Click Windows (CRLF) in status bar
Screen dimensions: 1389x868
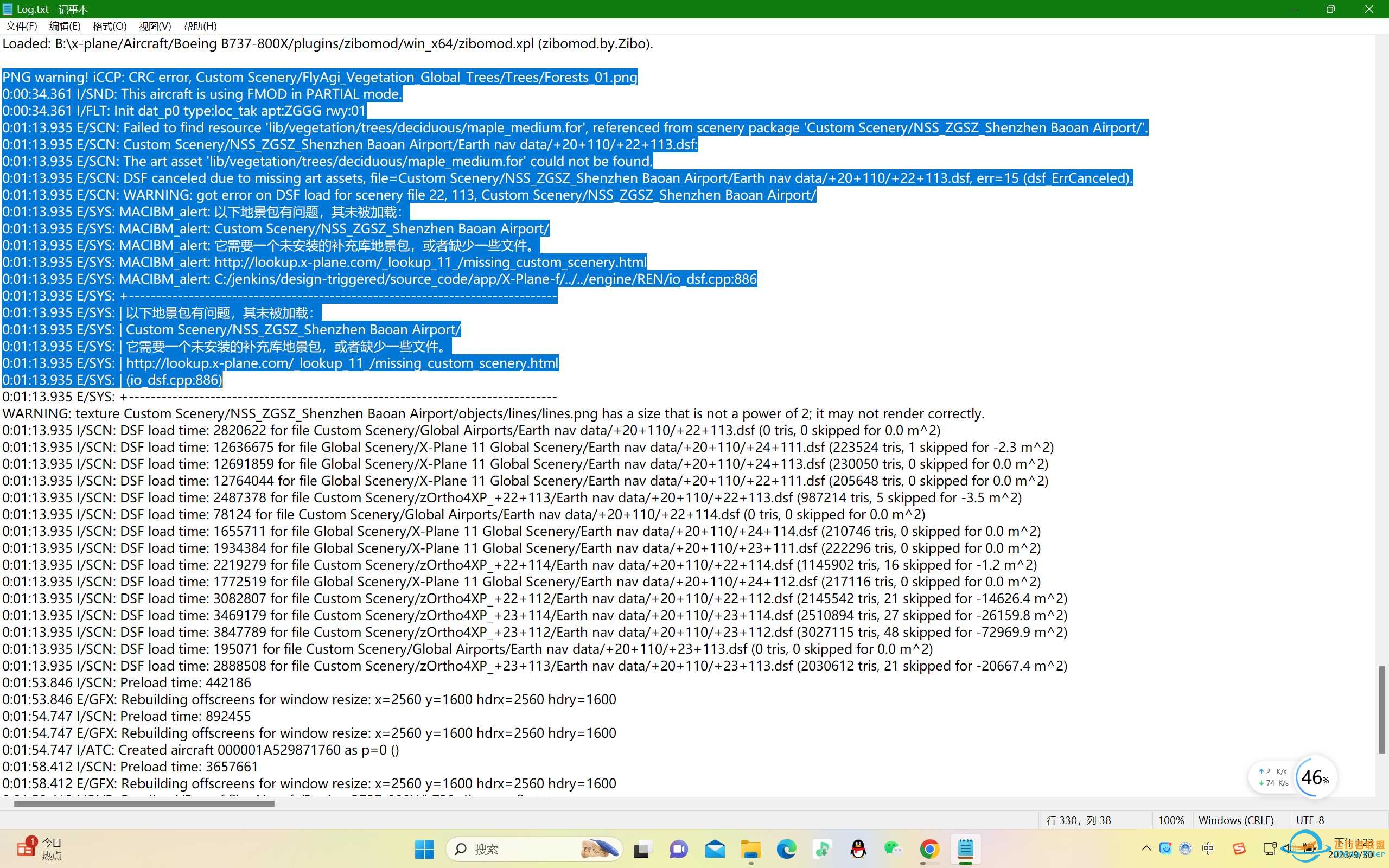[1236, 820]
